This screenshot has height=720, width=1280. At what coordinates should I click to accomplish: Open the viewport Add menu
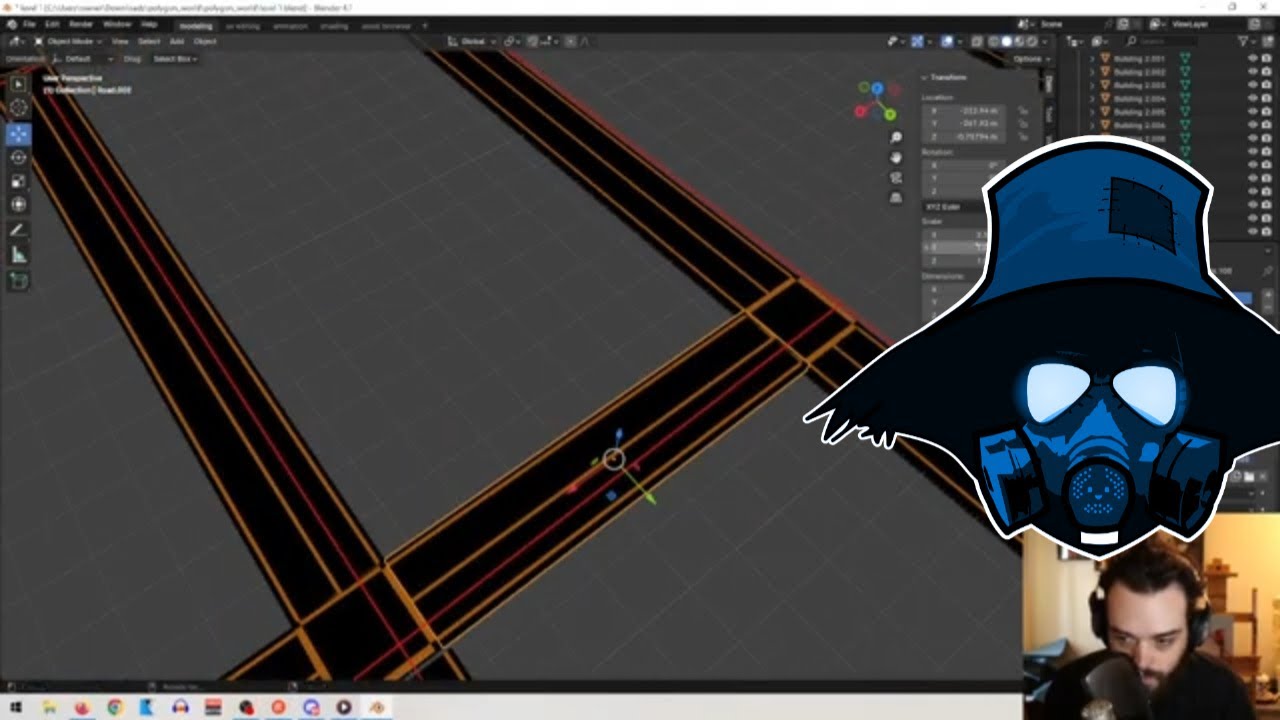coord(177,42)
